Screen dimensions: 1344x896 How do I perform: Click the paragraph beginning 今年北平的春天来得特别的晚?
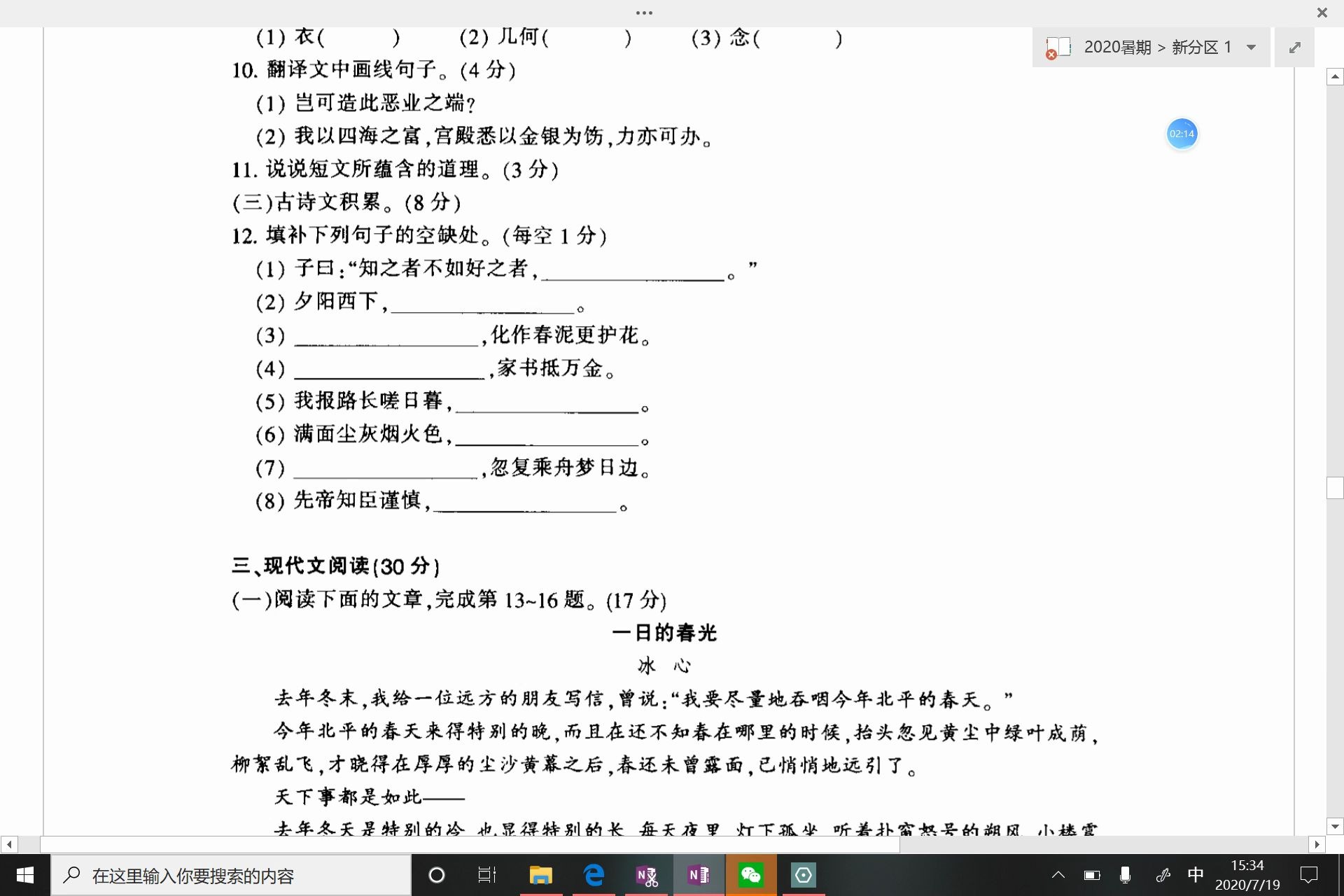tap(664, 748)
